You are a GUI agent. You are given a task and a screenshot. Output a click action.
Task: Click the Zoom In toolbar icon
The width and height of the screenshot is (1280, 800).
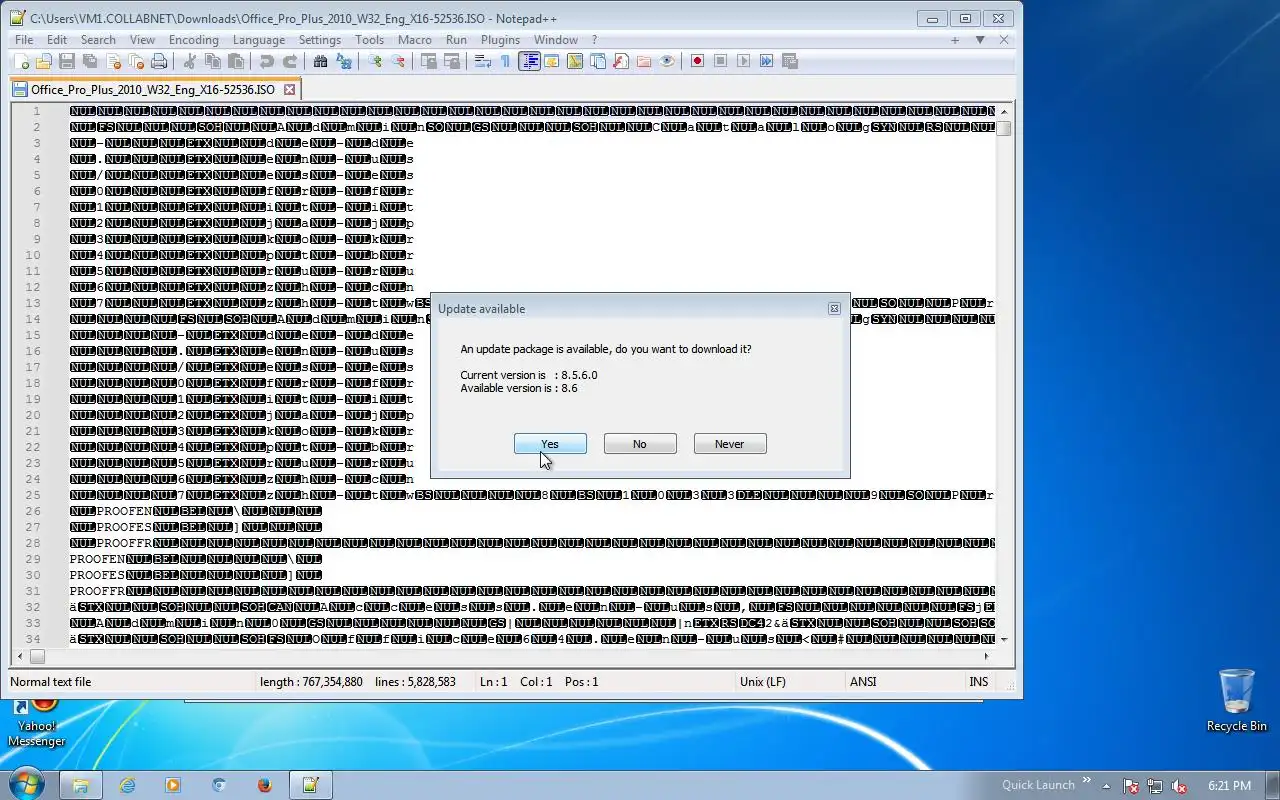(x=375, y=61)
